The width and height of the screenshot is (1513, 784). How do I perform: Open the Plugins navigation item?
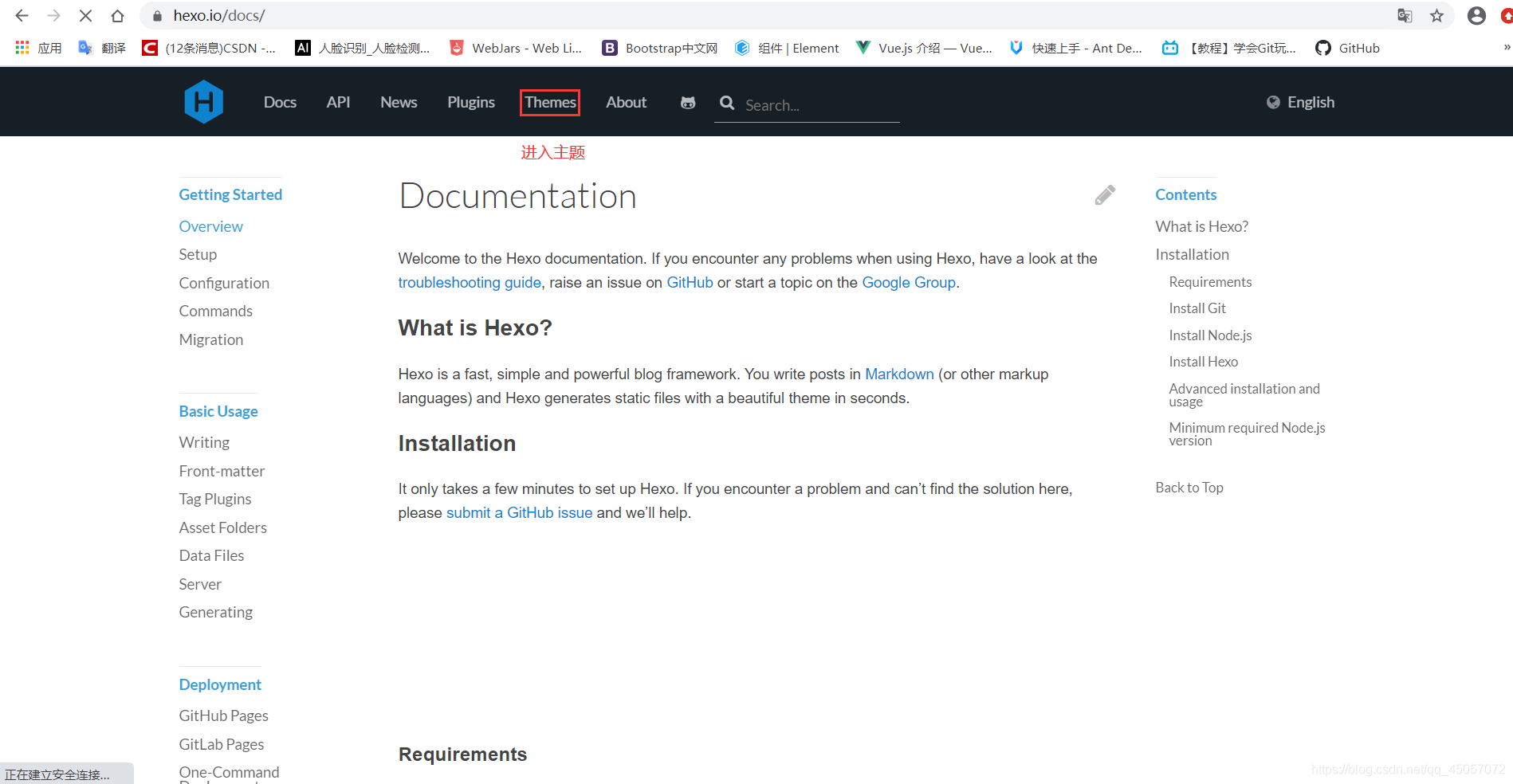coord(471,102)
